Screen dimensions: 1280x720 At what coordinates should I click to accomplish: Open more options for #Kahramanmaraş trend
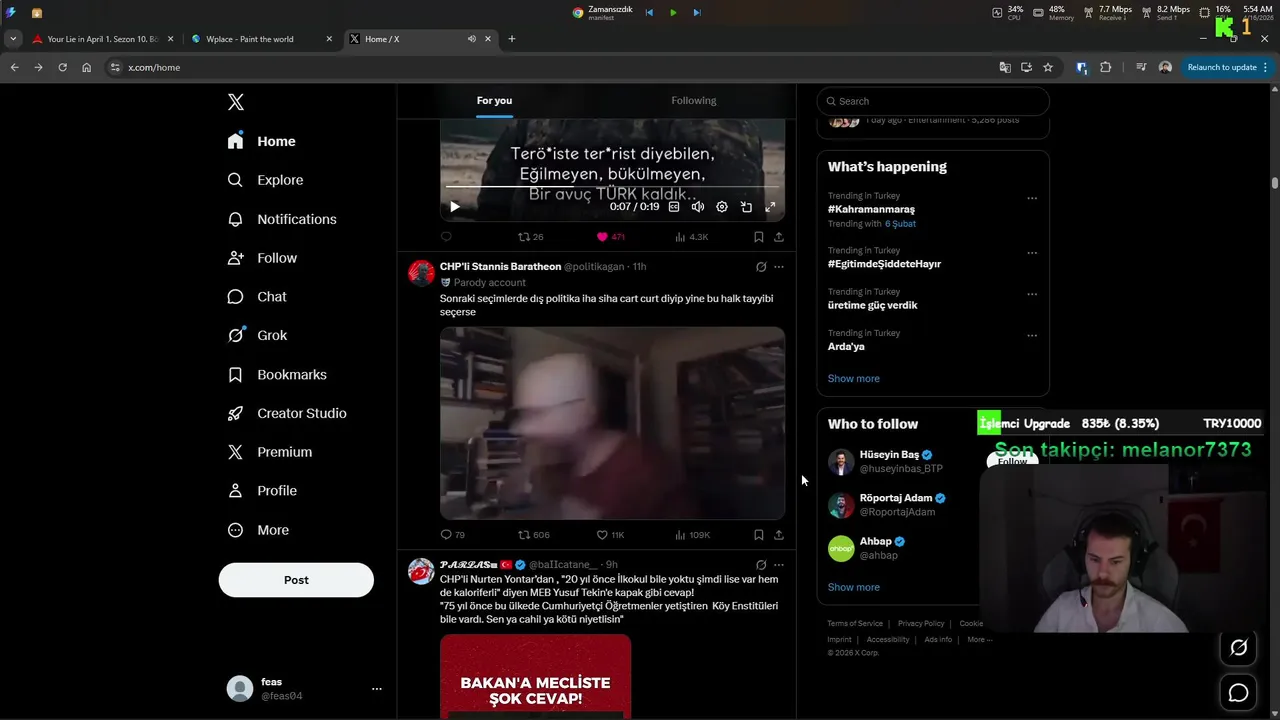click(x=1032, y=198)
